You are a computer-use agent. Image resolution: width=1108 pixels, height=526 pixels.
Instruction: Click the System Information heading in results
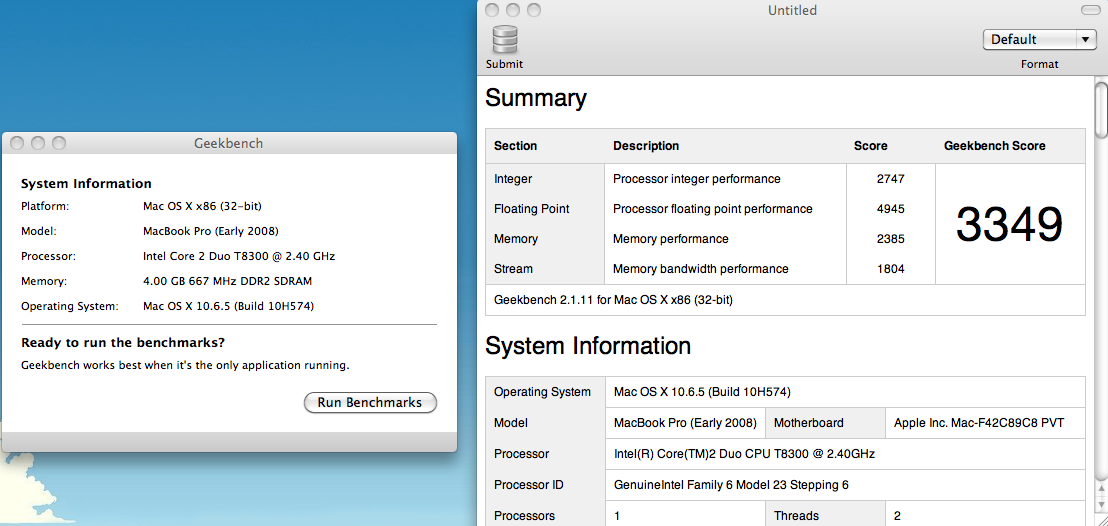coord(588,345)
